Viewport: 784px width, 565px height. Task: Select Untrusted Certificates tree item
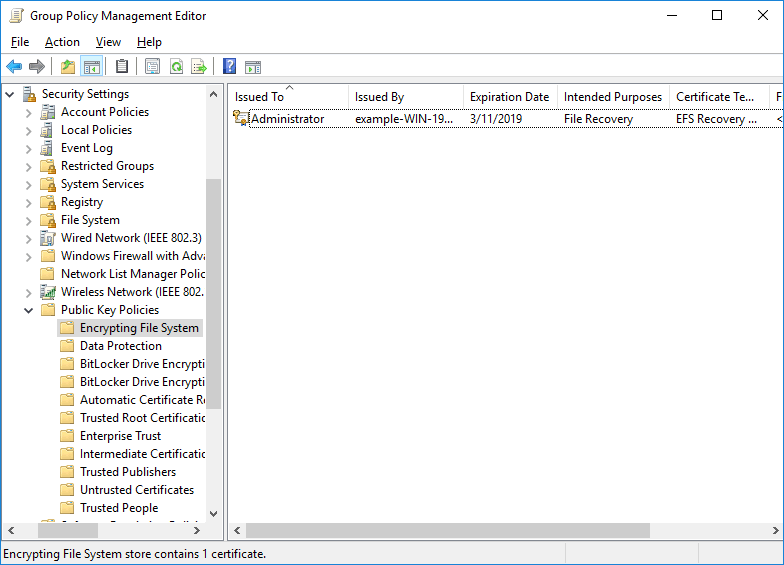tap(136, 490)
